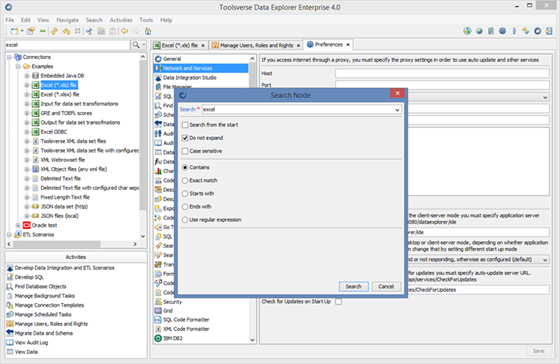This screenshot has height=364, width=560.
Task: Click the home toolbar icon
Action: (x=148, y=31)
